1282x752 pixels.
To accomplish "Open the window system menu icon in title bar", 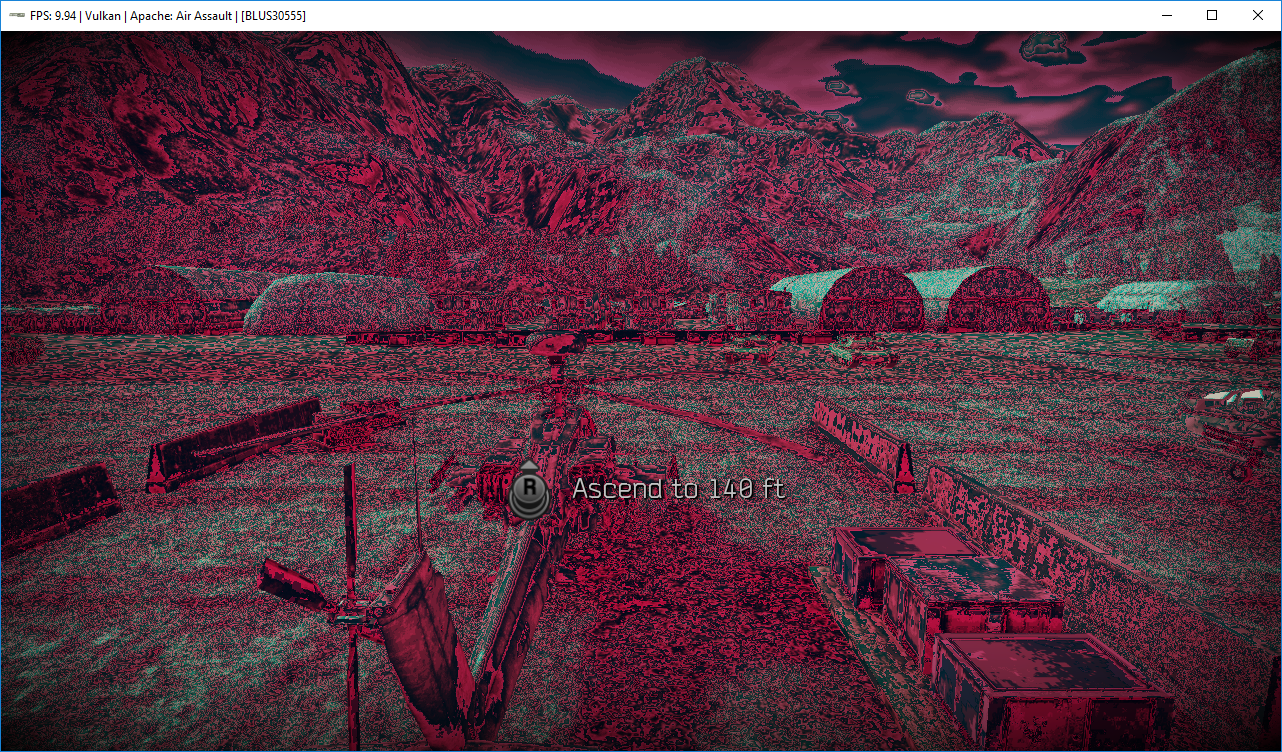I will pyautogui.click(x=16, y=16).
